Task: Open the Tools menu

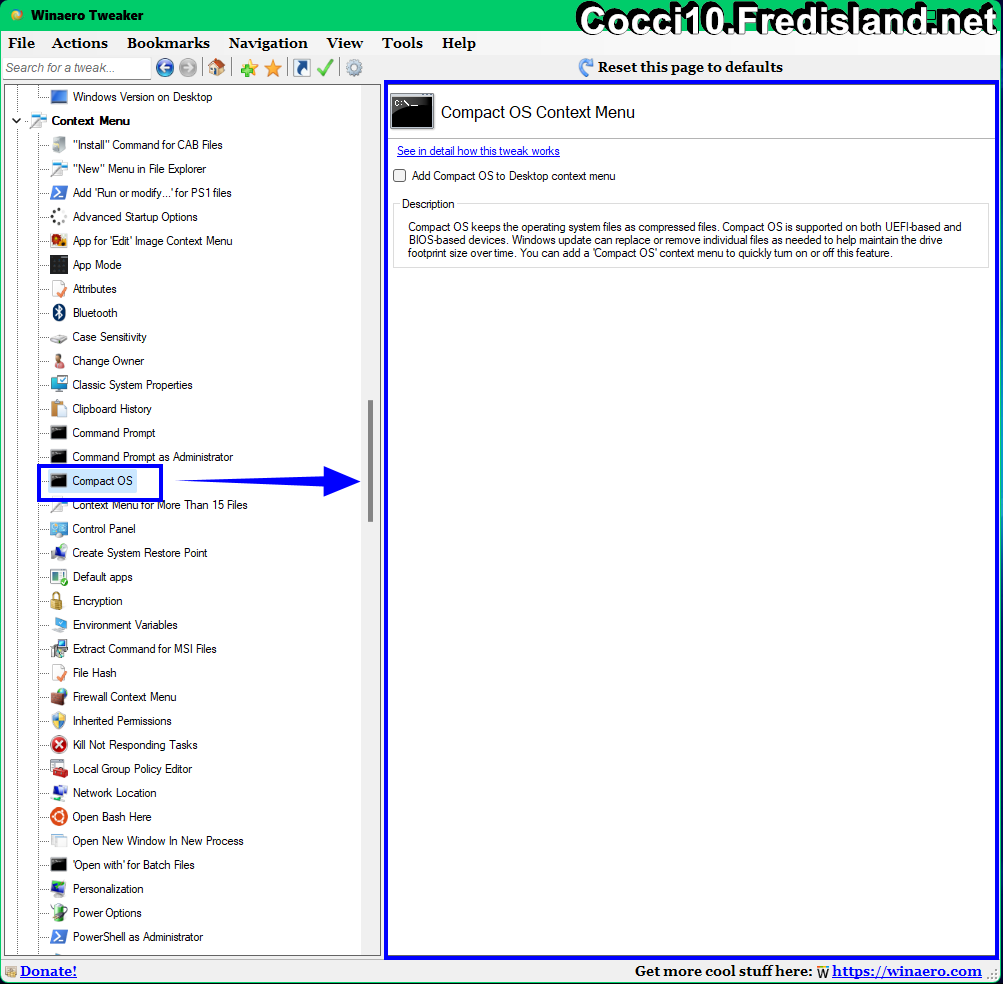Action: tap(402, 43)
